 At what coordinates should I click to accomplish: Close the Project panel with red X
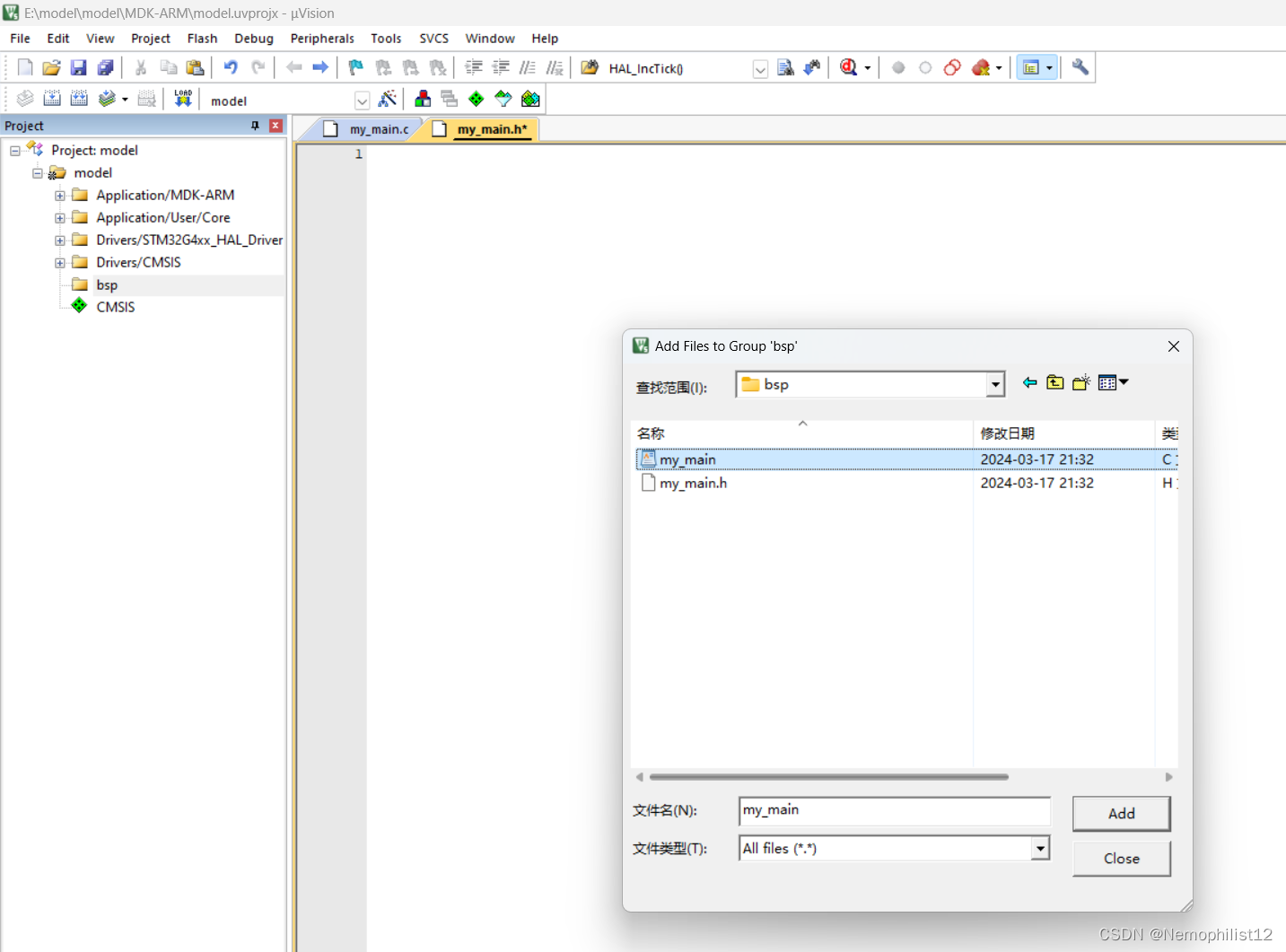276,126
